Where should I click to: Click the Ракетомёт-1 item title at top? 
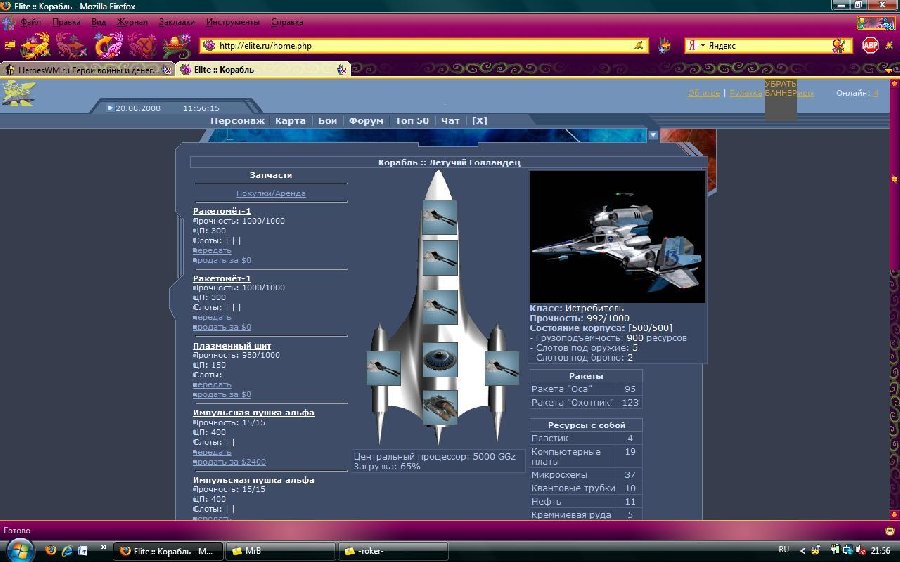click(x=222, y=211)
